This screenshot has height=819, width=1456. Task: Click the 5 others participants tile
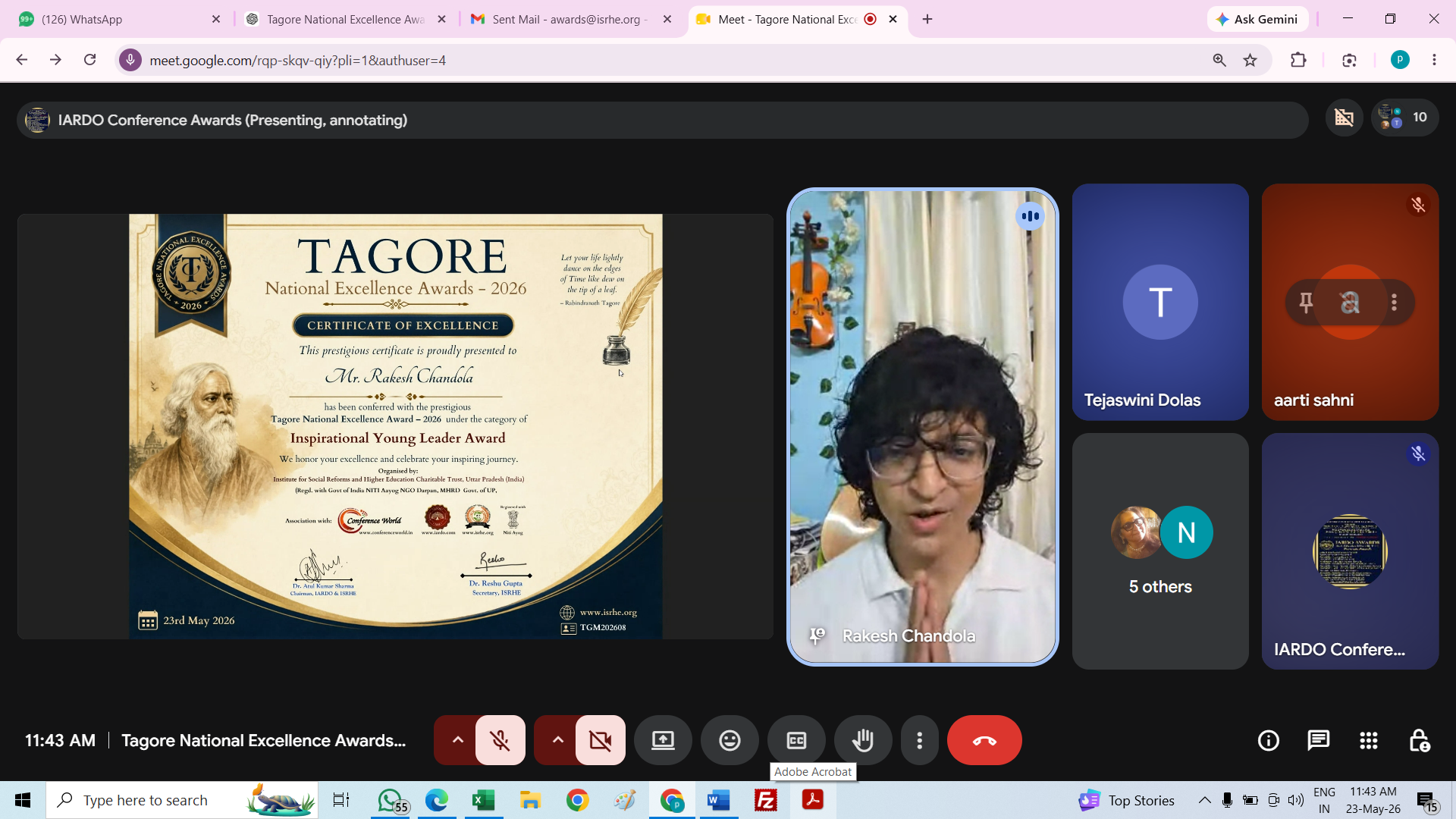pos(1160,551)
